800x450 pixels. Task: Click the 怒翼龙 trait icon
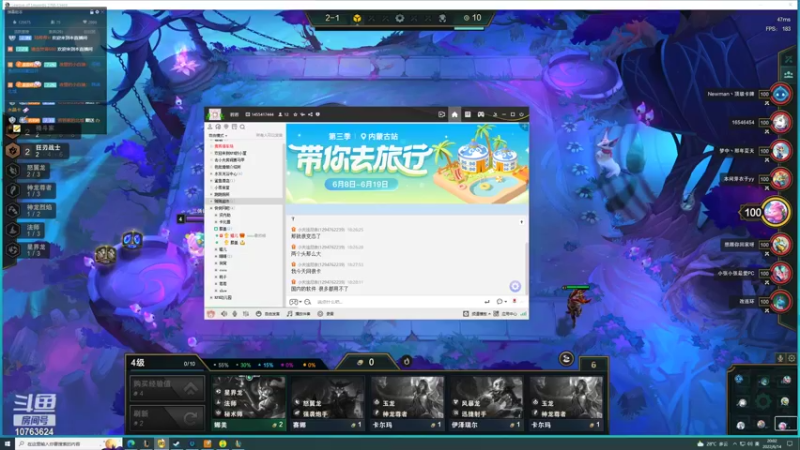coord(13,170)
